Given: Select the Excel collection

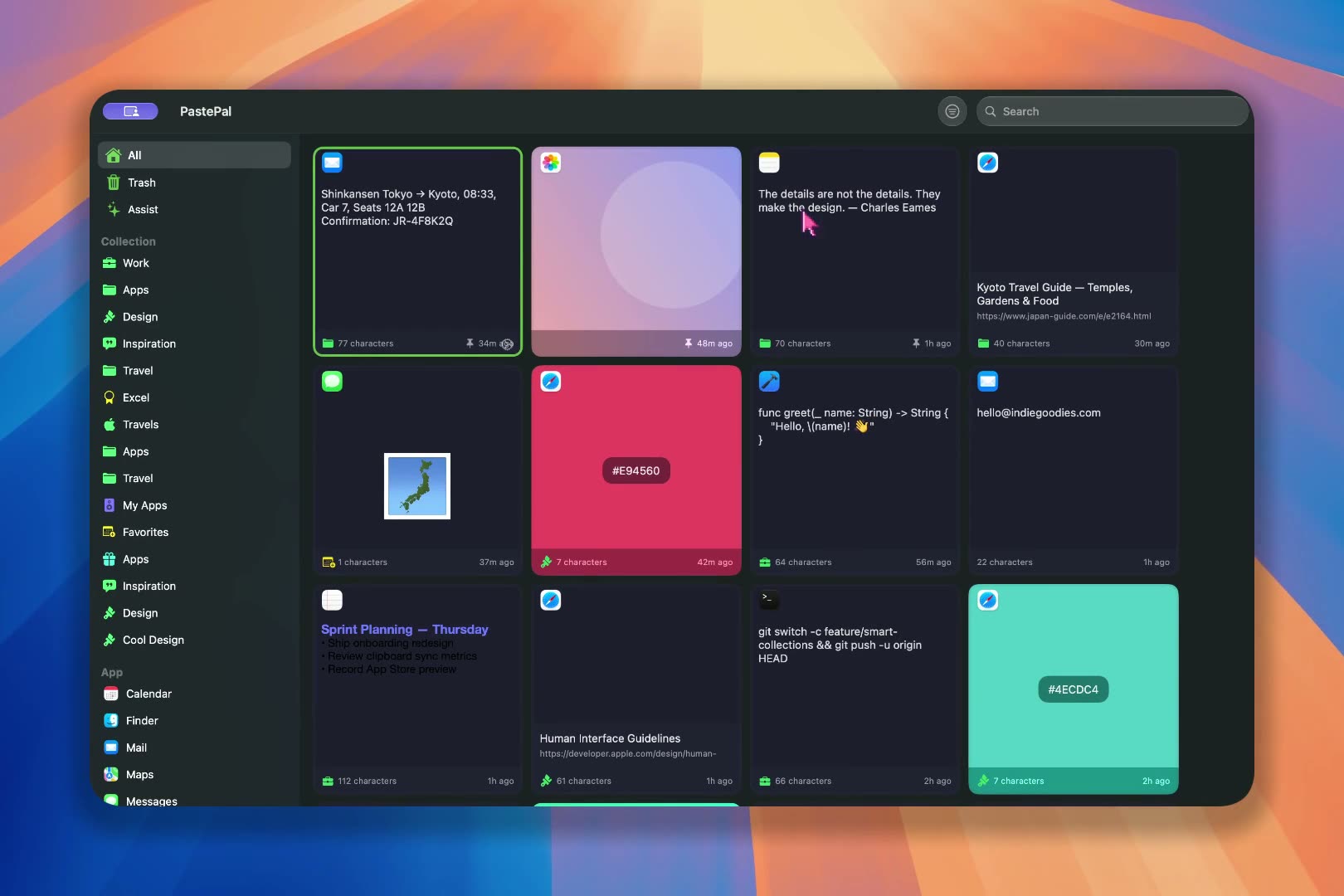Looking at the screenshot, I should coord(194,397).
